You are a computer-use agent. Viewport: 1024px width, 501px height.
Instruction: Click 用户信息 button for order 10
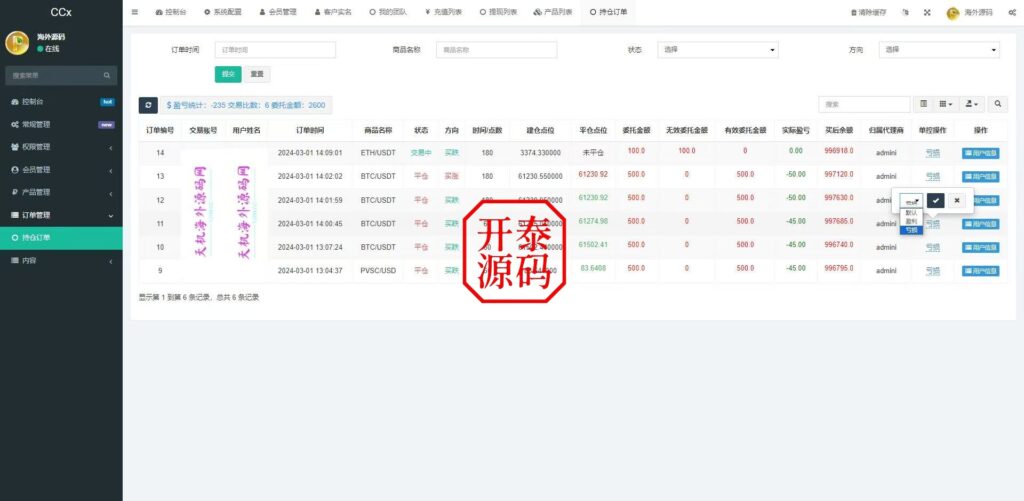click(980, 248)
